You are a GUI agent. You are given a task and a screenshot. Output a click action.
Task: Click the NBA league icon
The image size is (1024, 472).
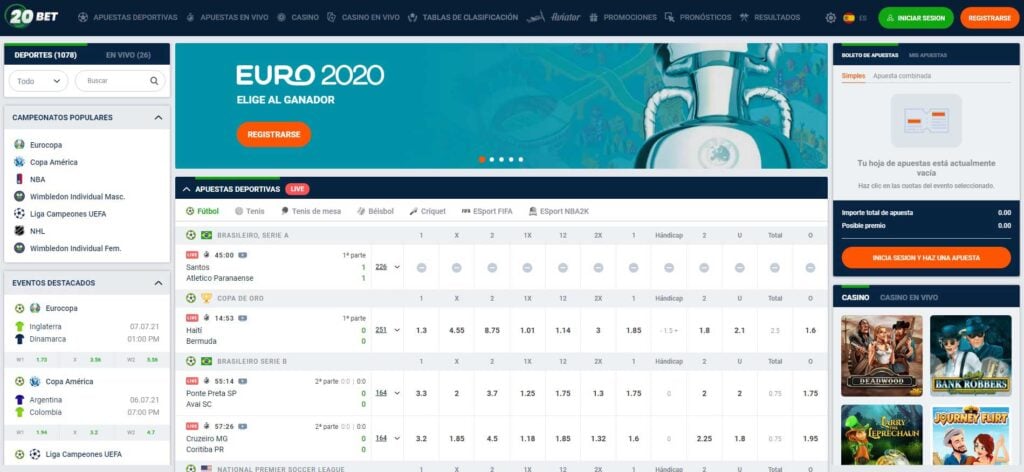click(x=19, y=179)
